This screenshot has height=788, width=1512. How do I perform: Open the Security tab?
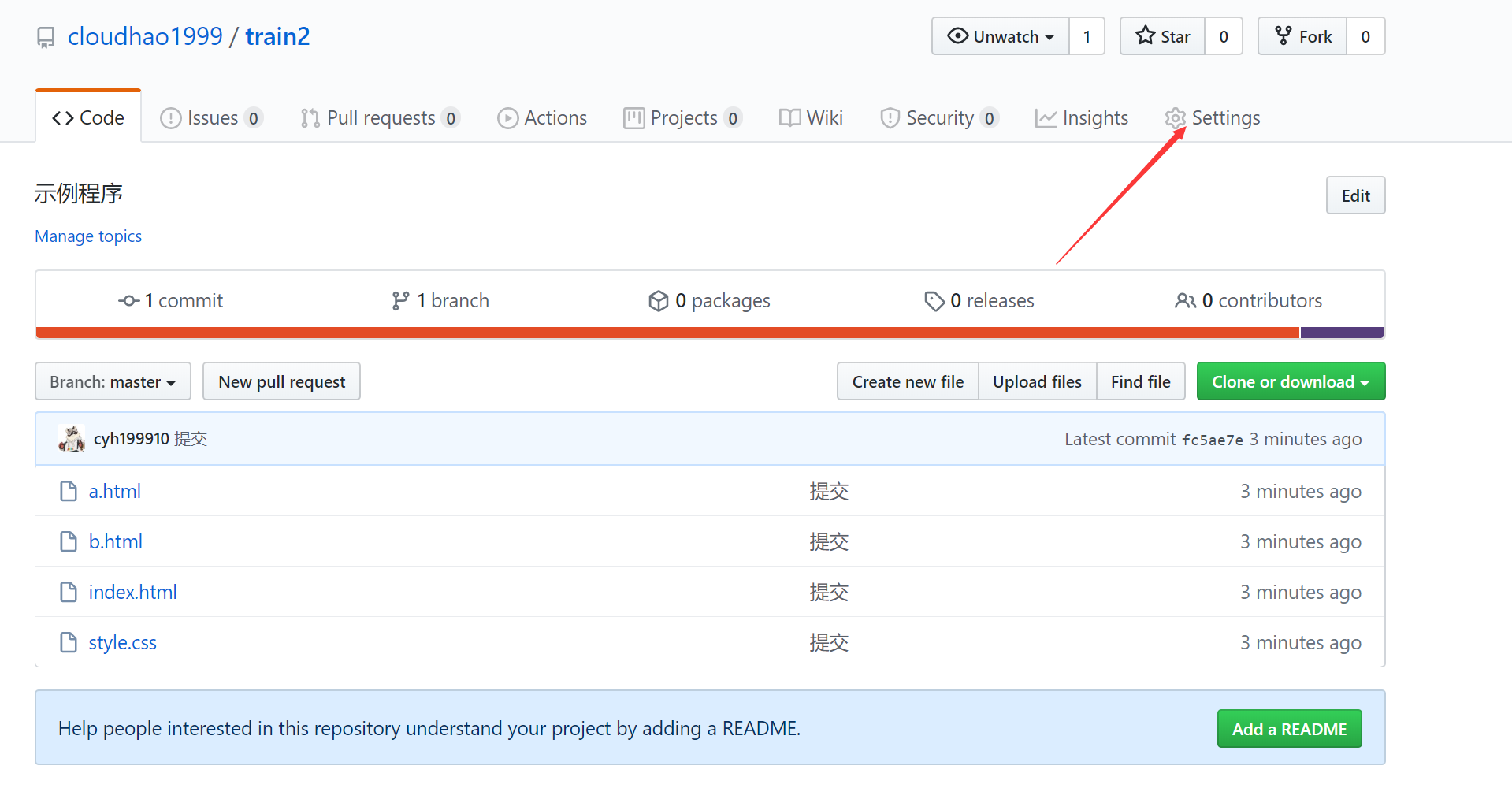pyautogui.click(x=939, y=117)
